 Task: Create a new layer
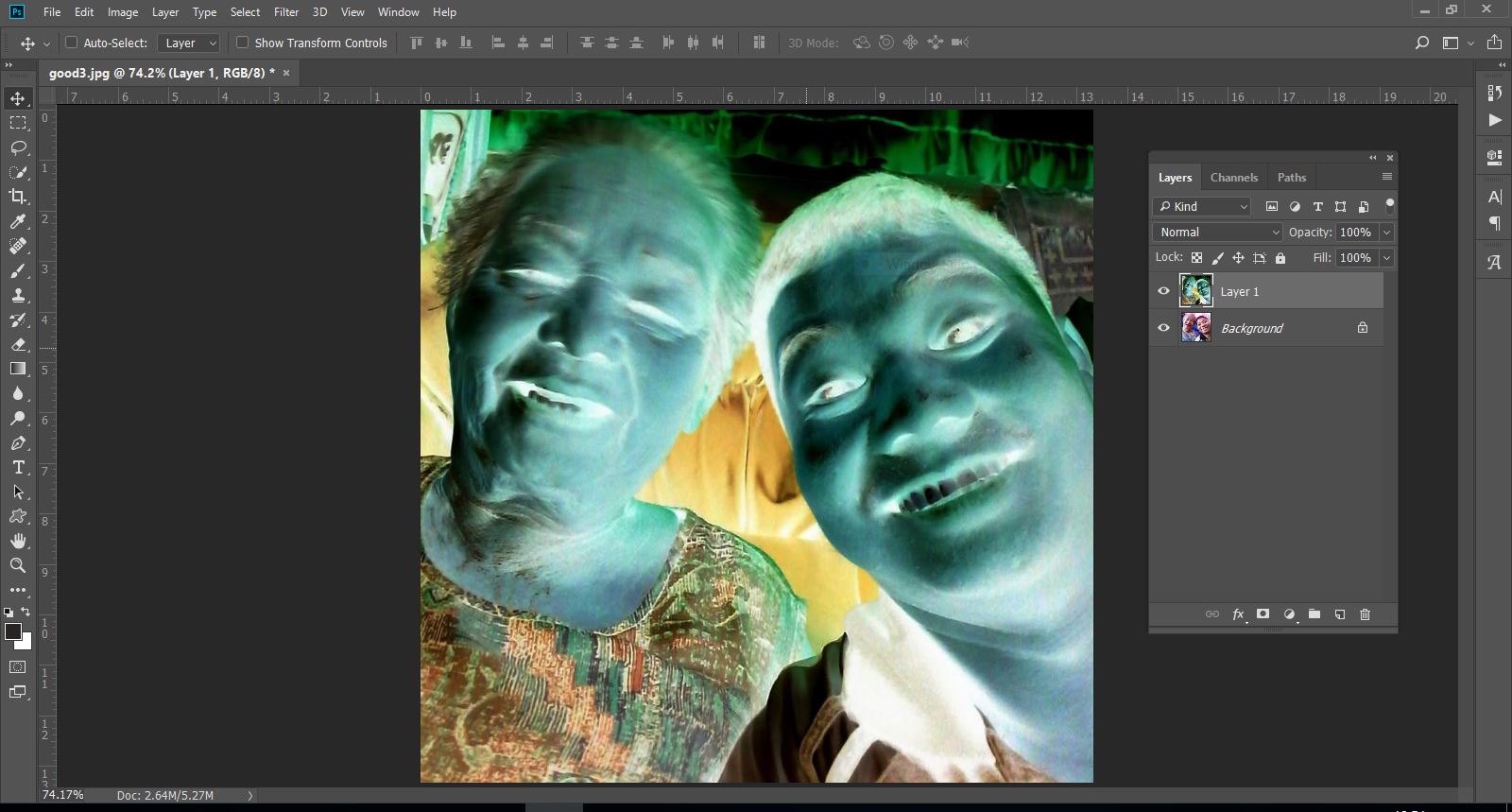click(x=1340, y=614)
